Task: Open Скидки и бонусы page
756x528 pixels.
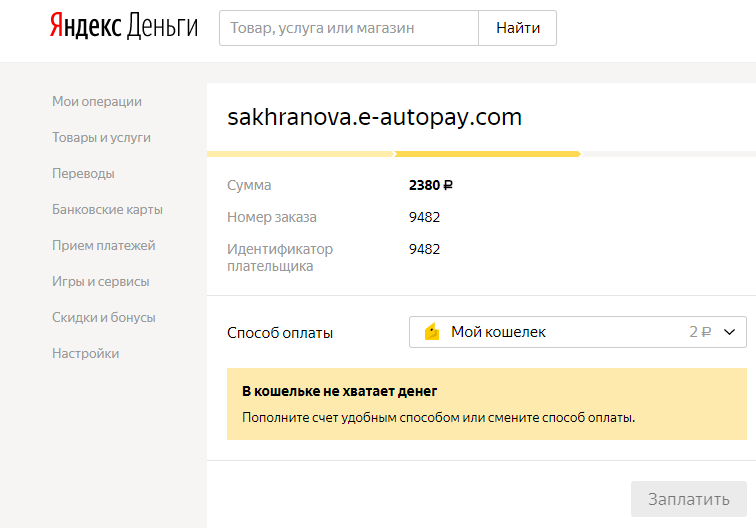Action: pyautogui.click(x=103, y=317)
